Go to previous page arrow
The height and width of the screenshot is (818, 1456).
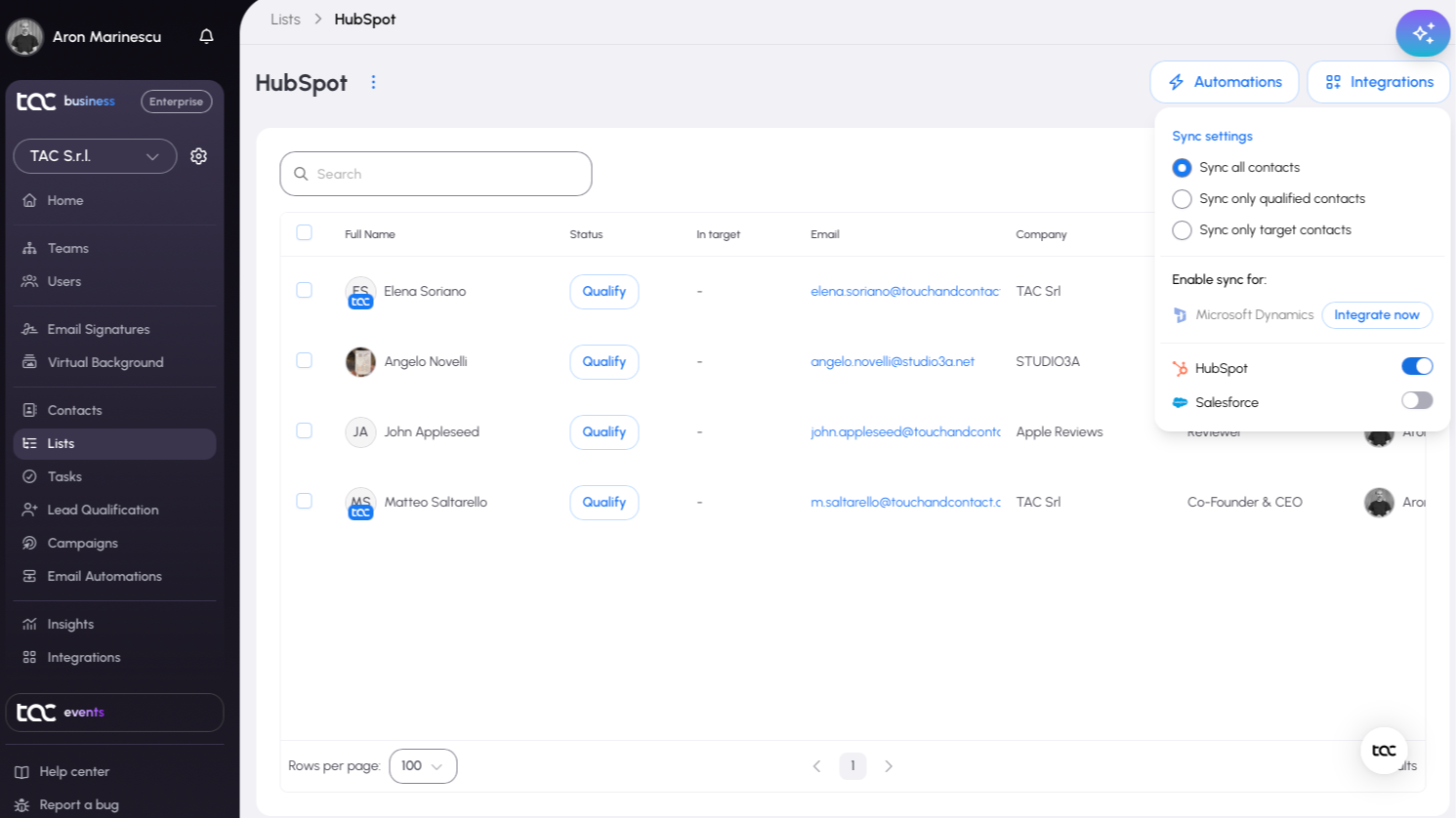[x=816, y=766]
